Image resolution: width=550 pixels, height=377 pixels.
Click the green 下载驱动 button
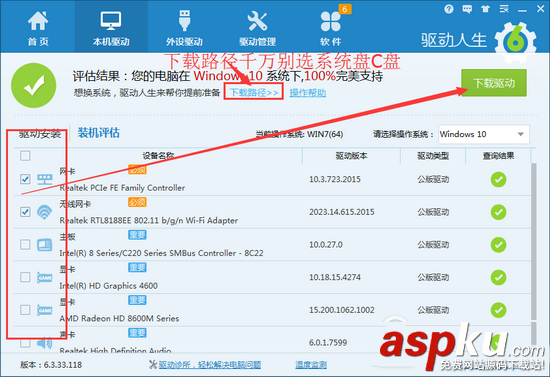click(x=494, y=83)
